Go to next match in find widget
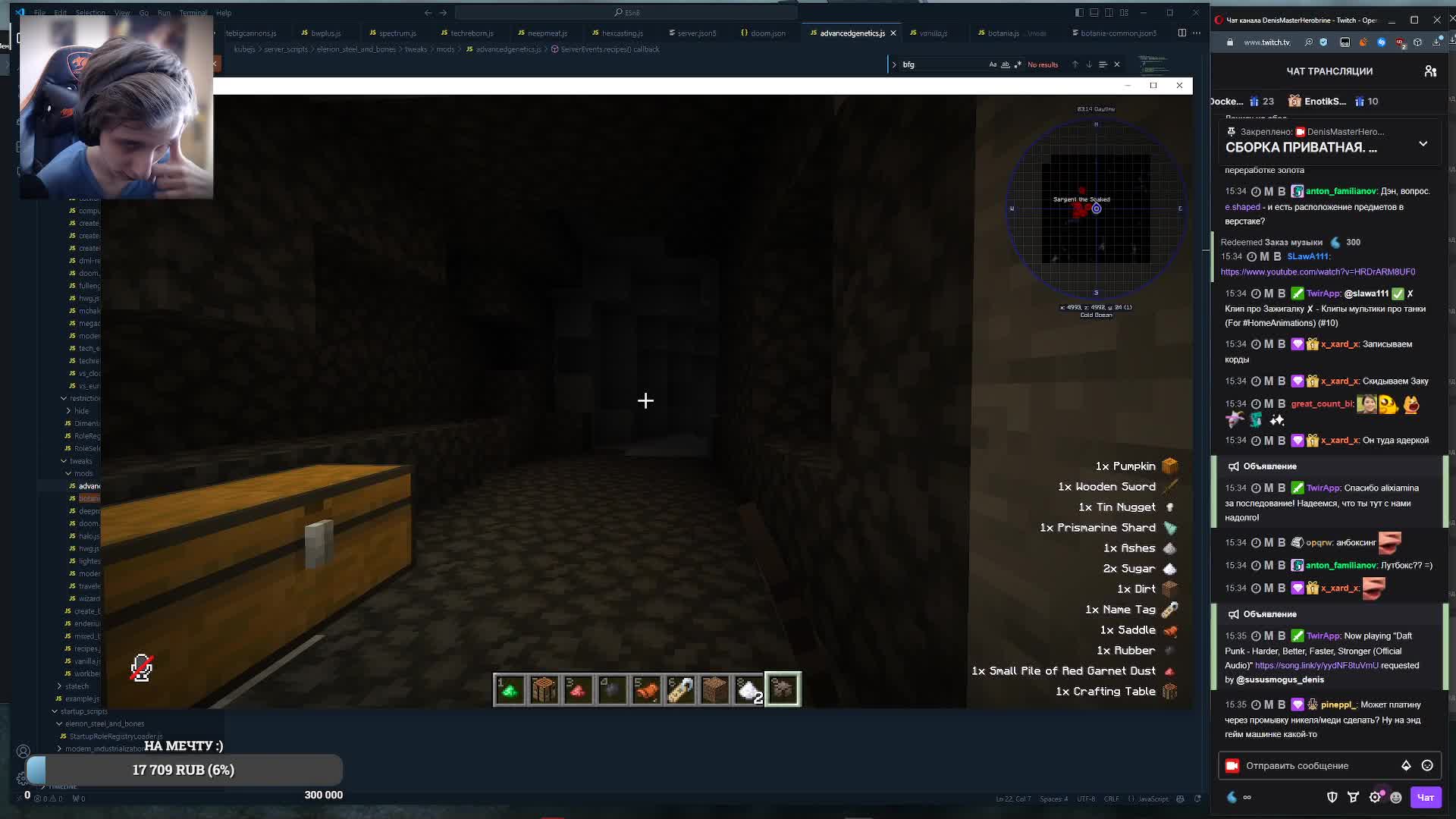1456x819 pixels. point(1089,64)
